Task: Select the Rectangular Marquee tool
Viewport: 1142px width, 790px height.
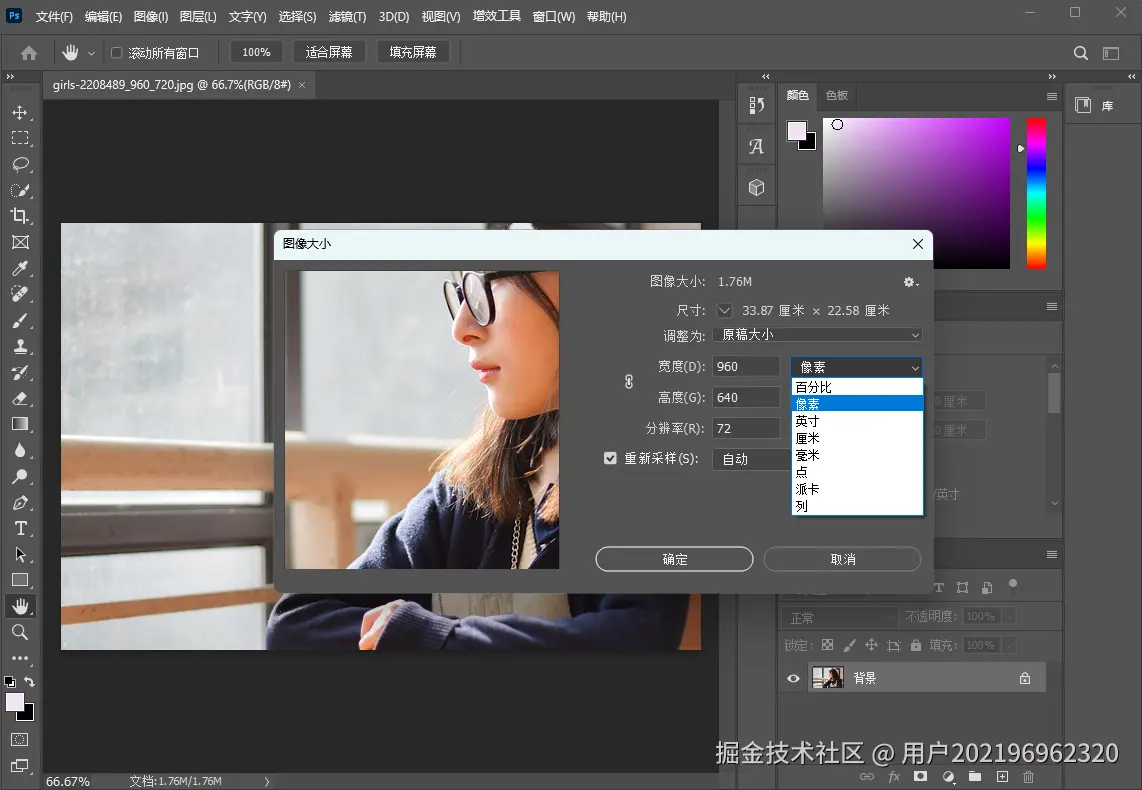Action: click(20, 138)
